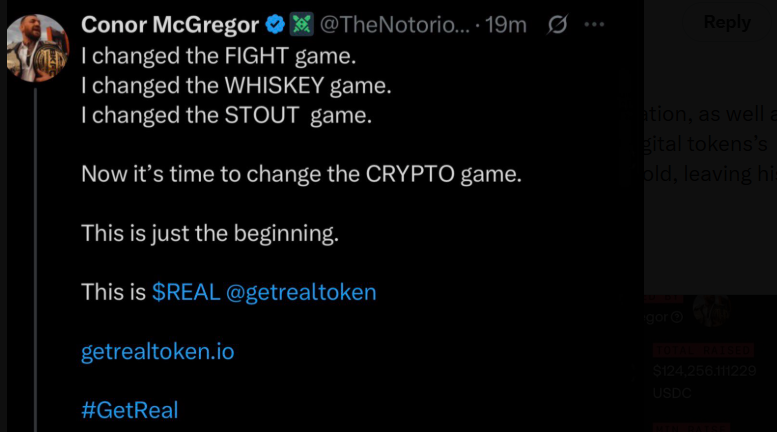Click the small dimmed avatar at right
The height and width of the screenshot is (432, 777).
coord(711,312)
